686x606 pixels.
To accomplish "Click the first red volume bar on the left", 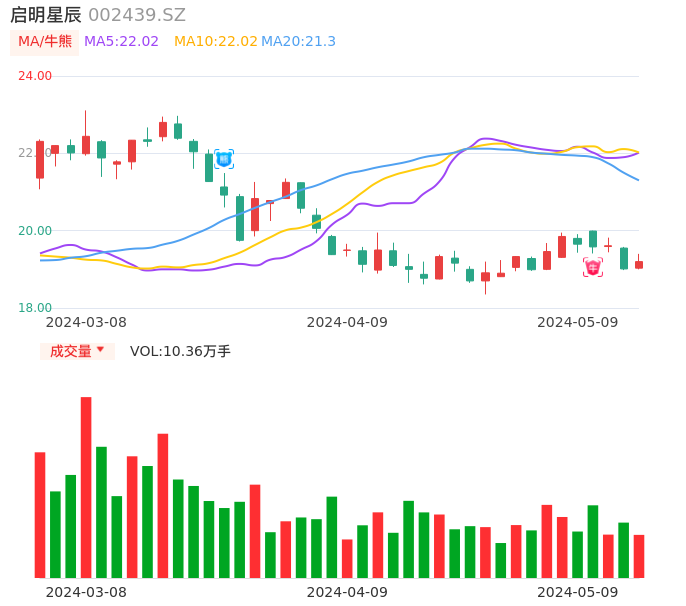I will (40, 514).
